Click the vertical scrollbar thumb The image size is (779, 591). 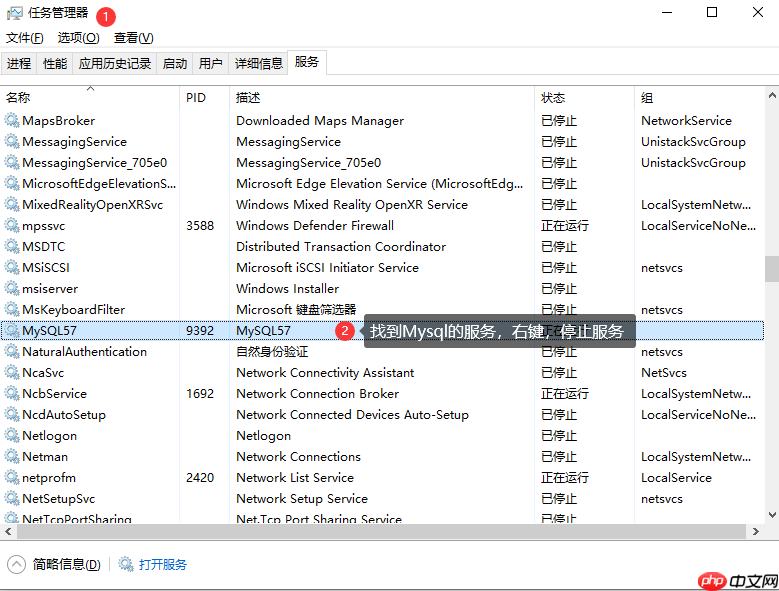(772, 269)
